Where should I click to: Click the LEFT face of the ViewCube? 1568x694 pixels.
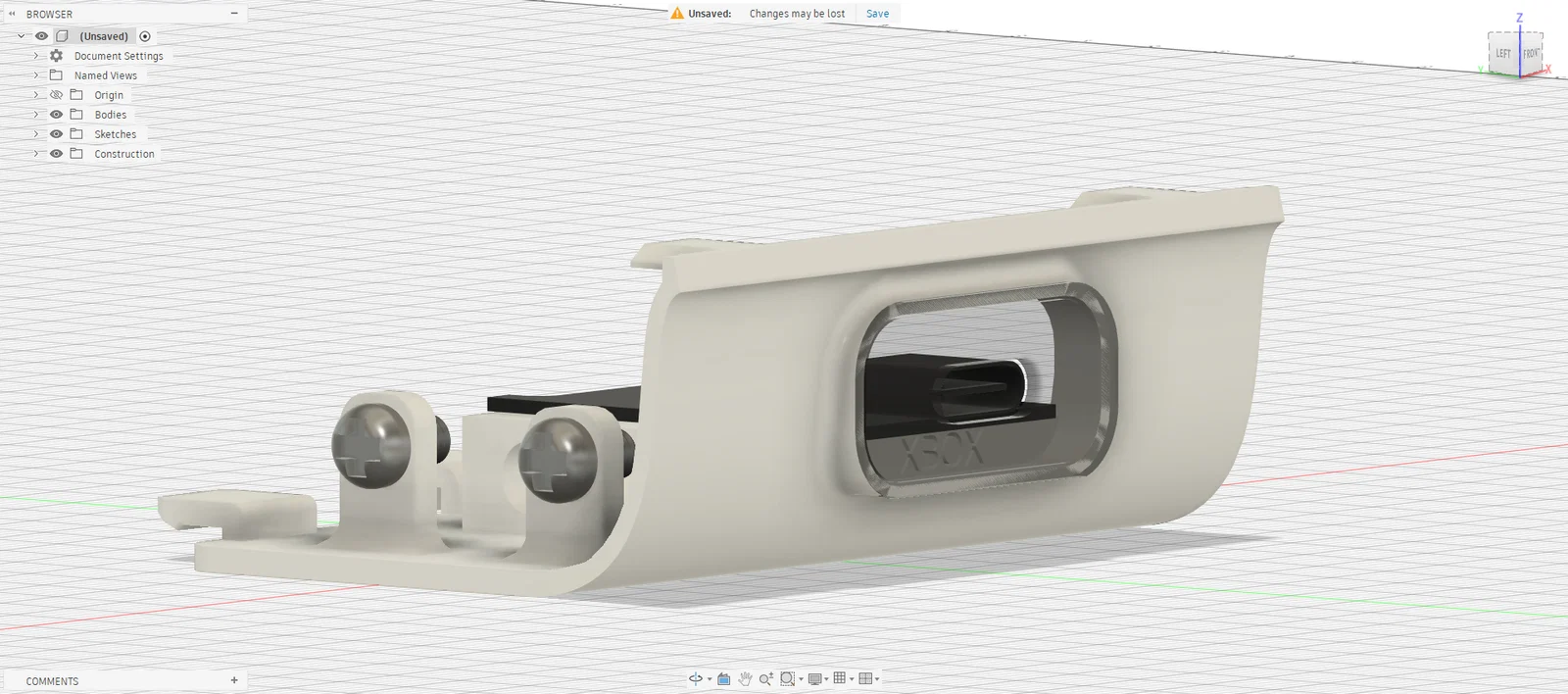[x=1503, y=53]
